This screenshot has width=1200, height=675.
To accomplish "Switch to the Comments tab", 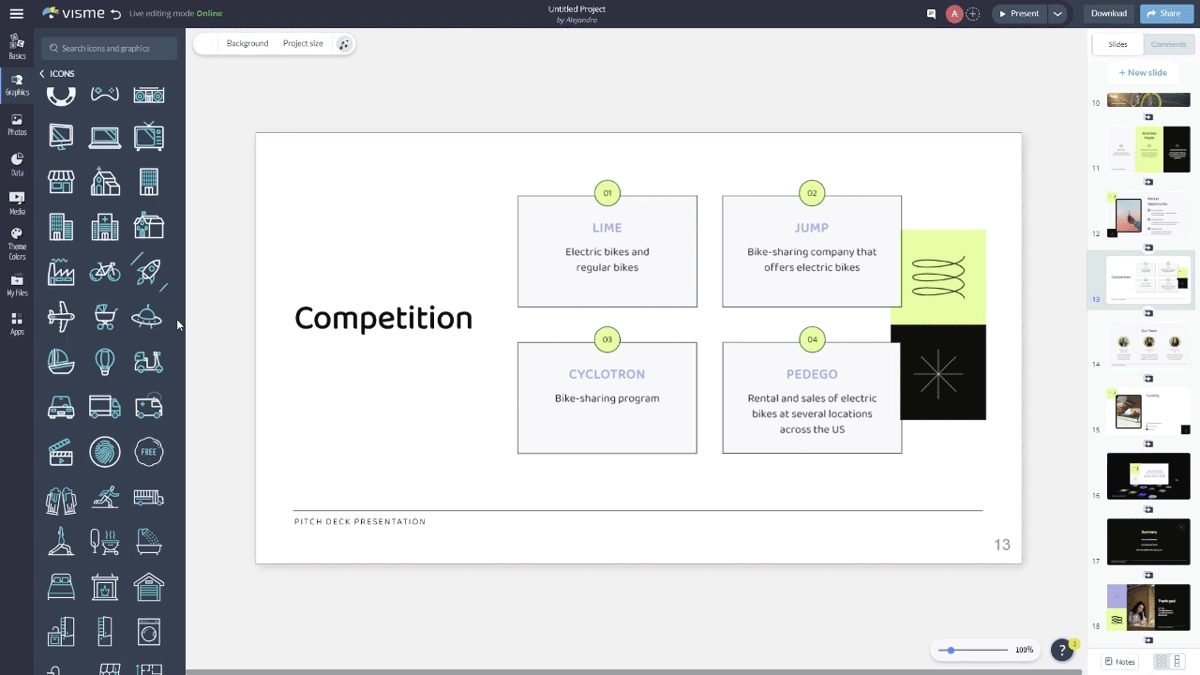I will 1168,44.
